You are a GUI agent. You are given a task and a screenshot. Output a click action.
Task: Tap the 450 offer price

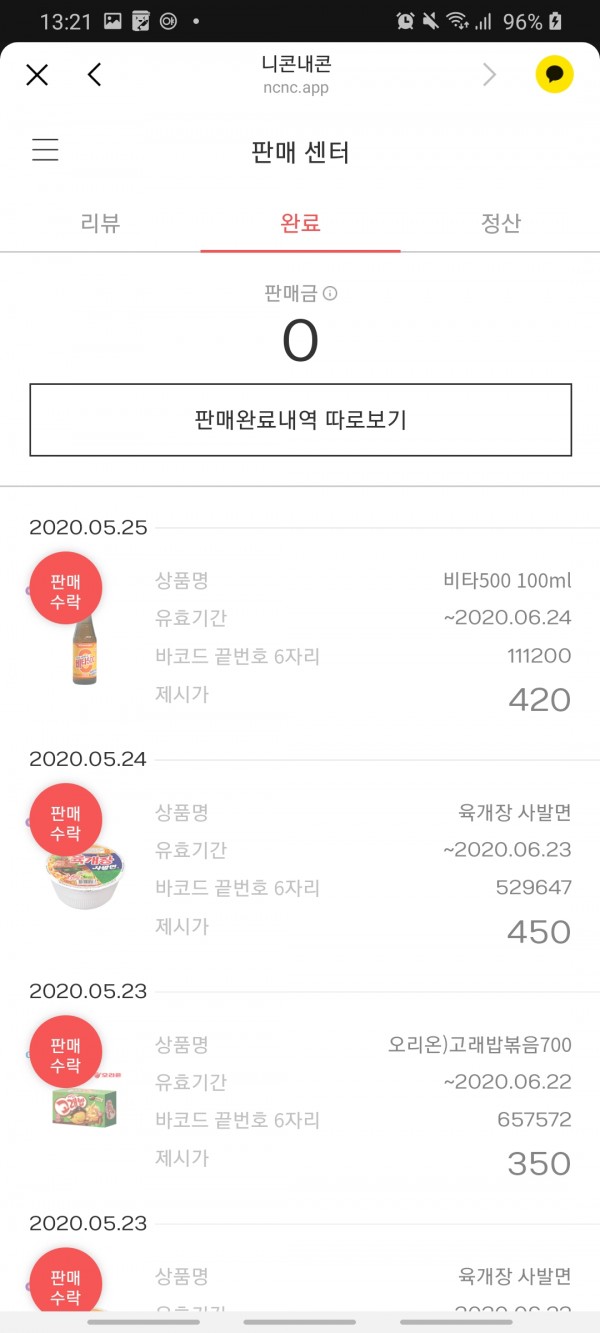point(538,932)
